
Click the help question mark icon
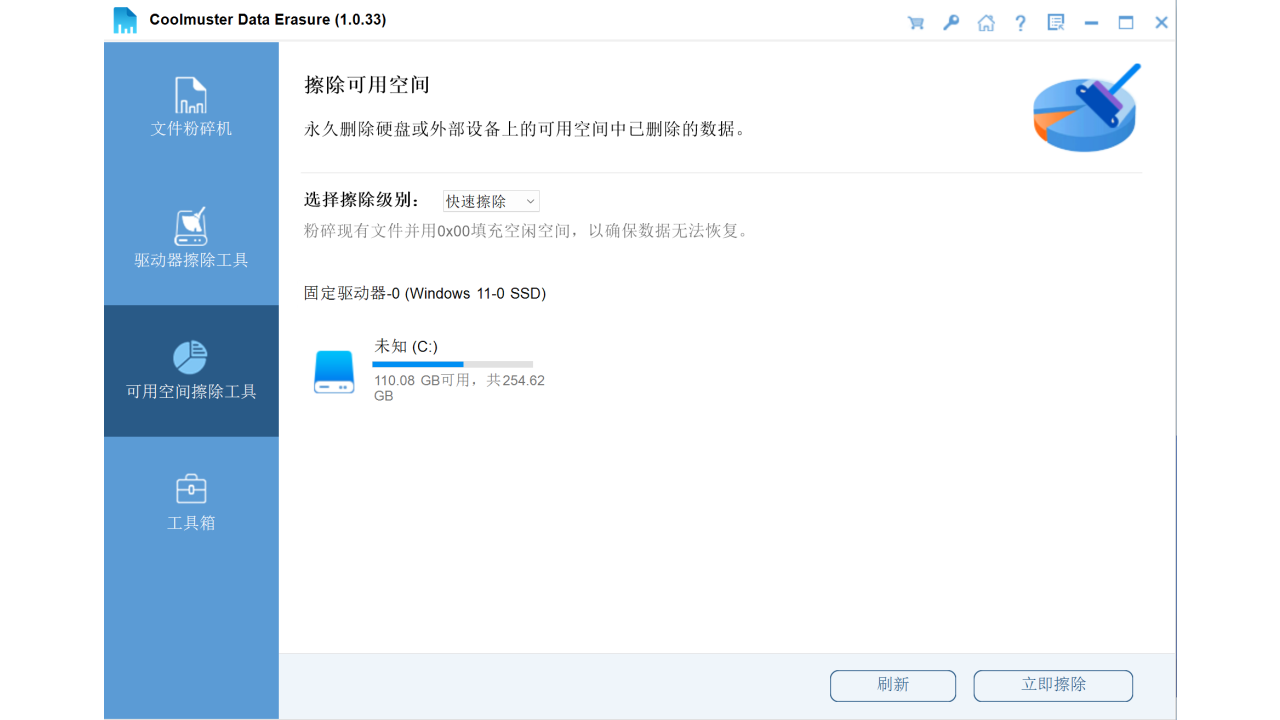(1020, 22)
